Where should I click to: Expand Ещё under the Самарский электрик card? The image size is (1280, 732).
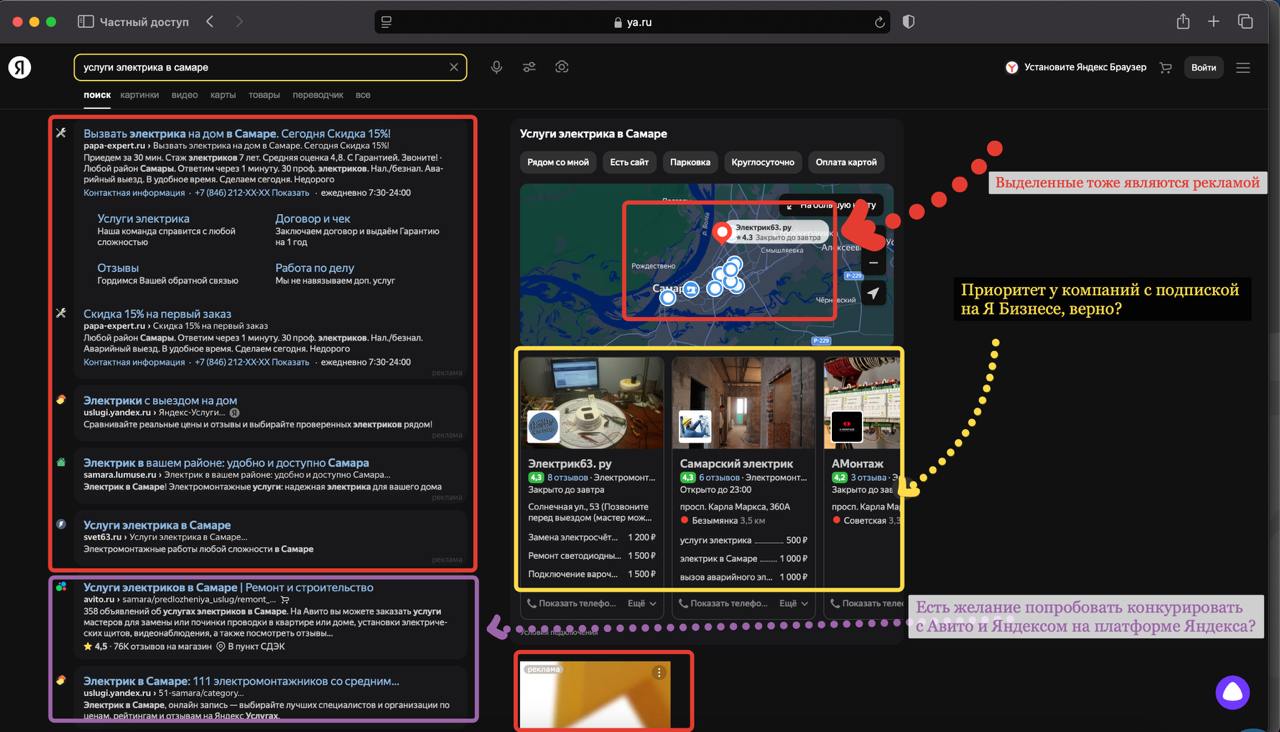point(793,604)
